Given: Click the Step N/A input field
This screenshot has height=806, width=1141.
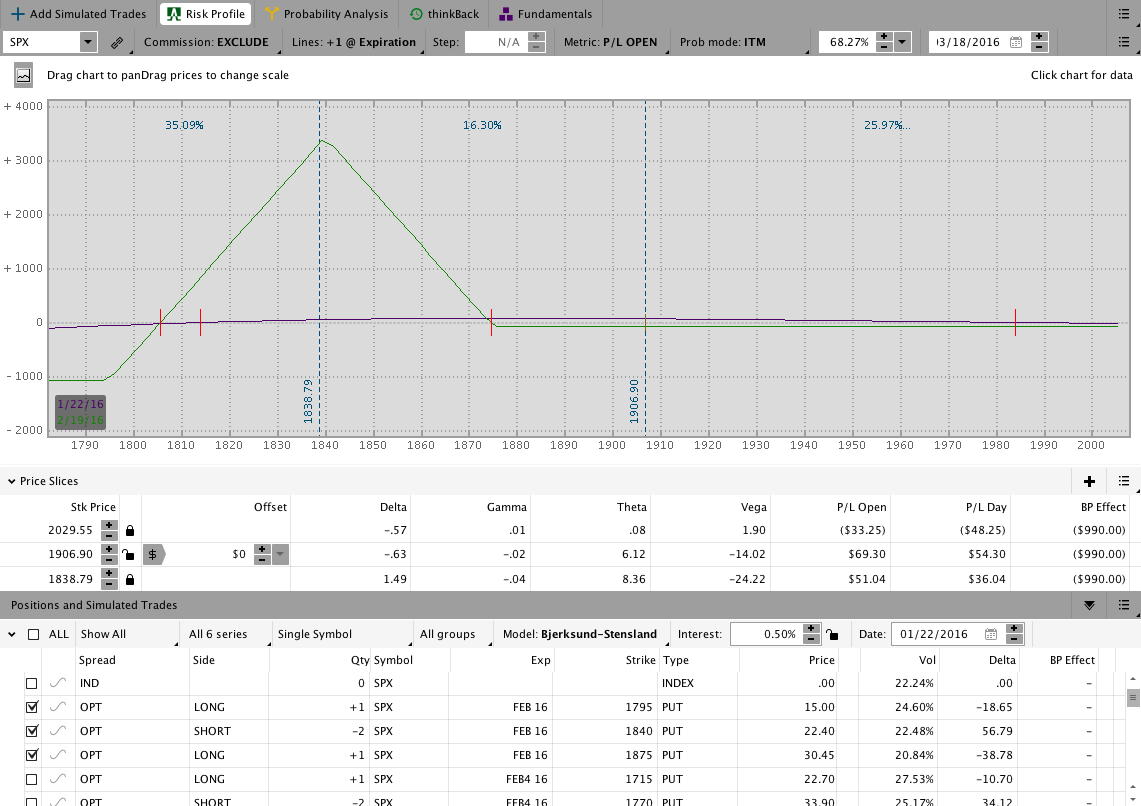Looking at the screenshot, I should click(x=495, y=42).
